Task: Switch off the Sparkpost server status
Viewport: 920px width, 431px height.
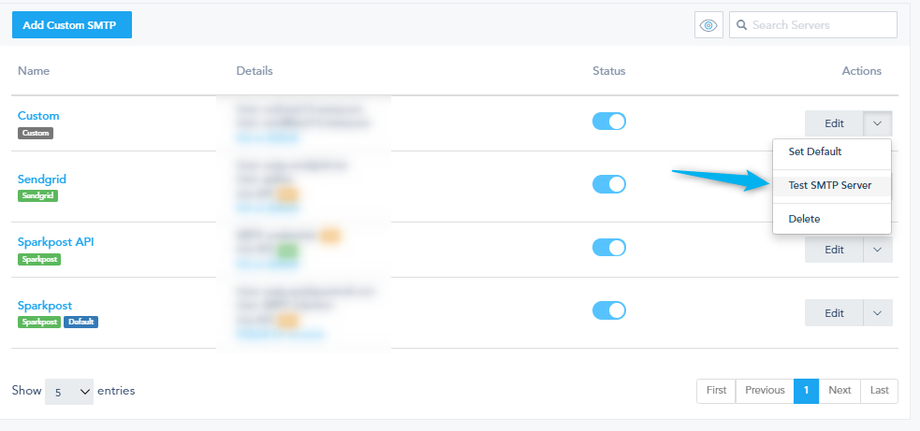Action: tap(609, 311)
